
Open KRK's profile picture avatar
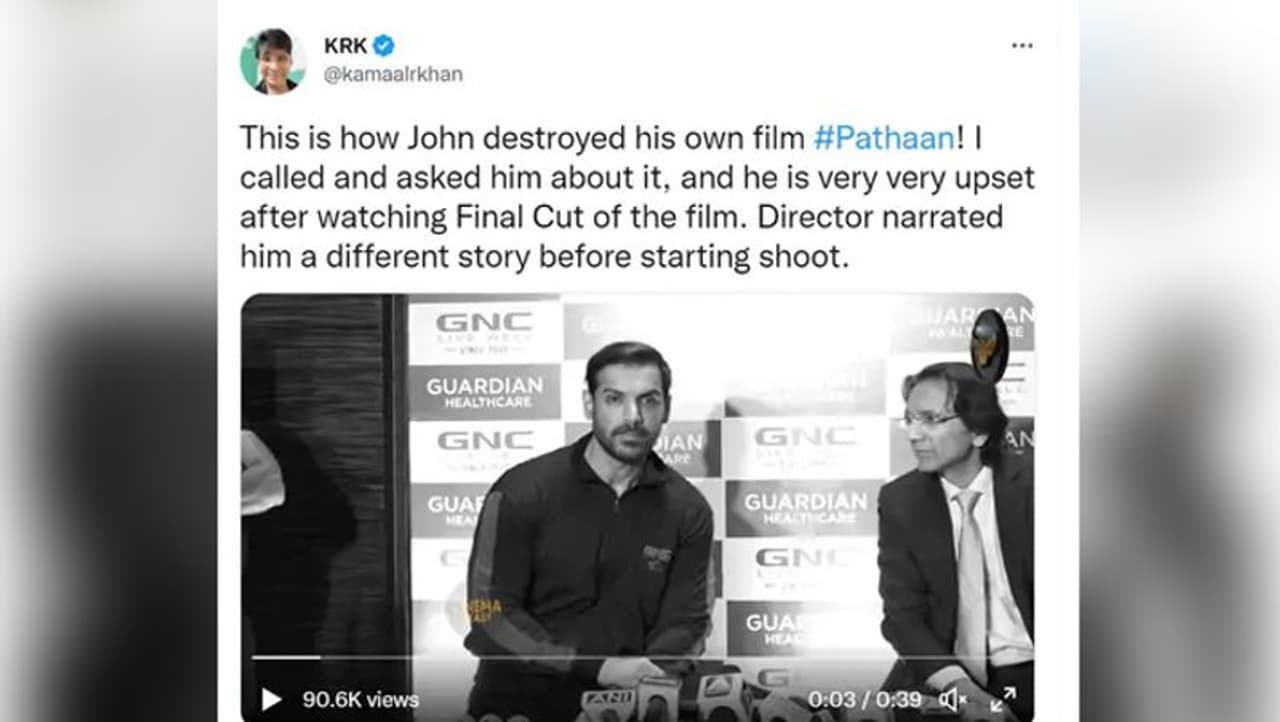click(x=272, y=60)
